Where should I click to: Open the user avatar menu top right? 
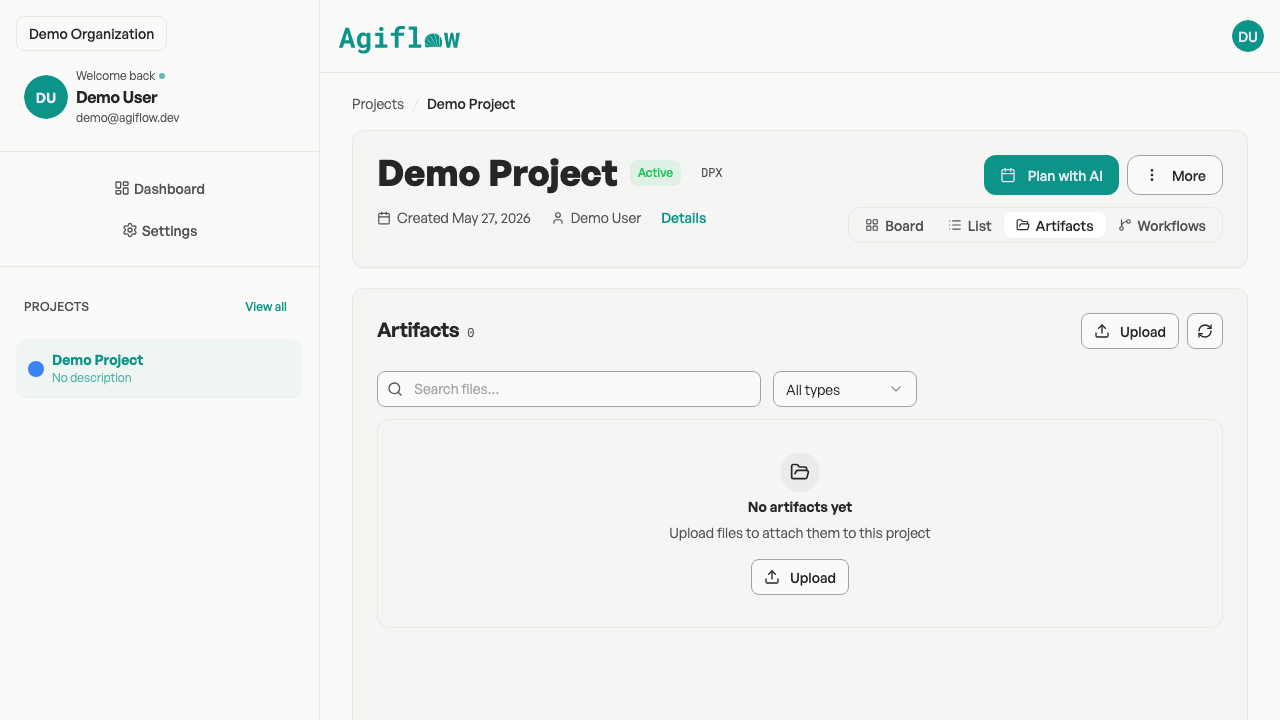point(1248,36)
